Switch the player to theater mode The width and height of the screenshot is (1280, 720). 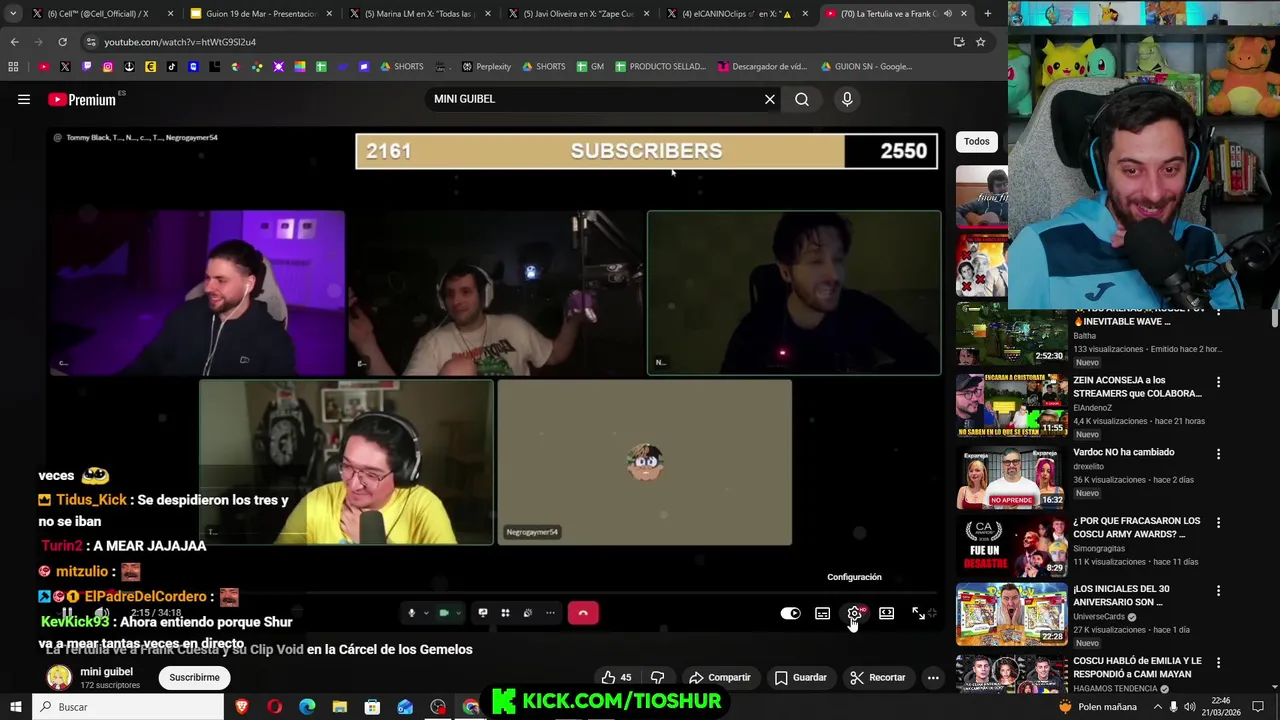(x=886, y=613)
